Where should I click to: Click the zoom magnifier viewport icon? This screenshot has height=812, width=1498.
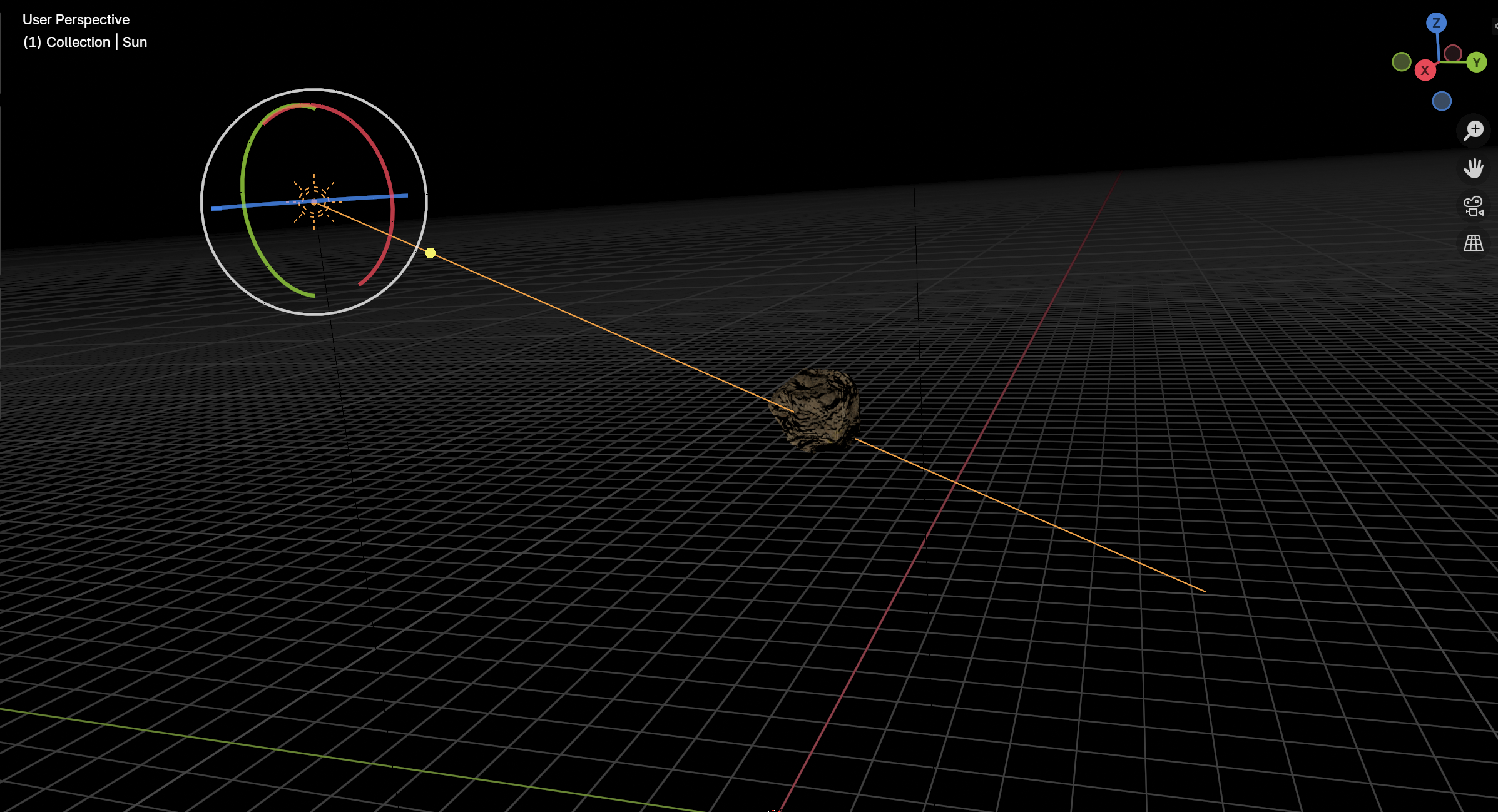tap(1474, 130)
